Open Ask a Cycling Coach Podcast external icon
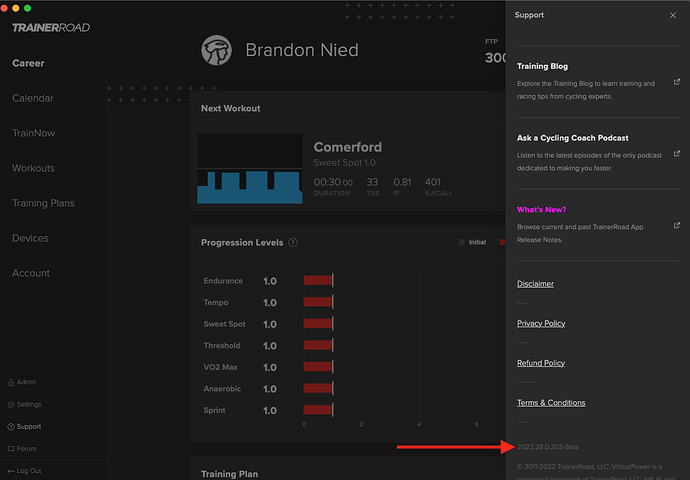This screenshot has height=480, width=690. click(677, 154)
